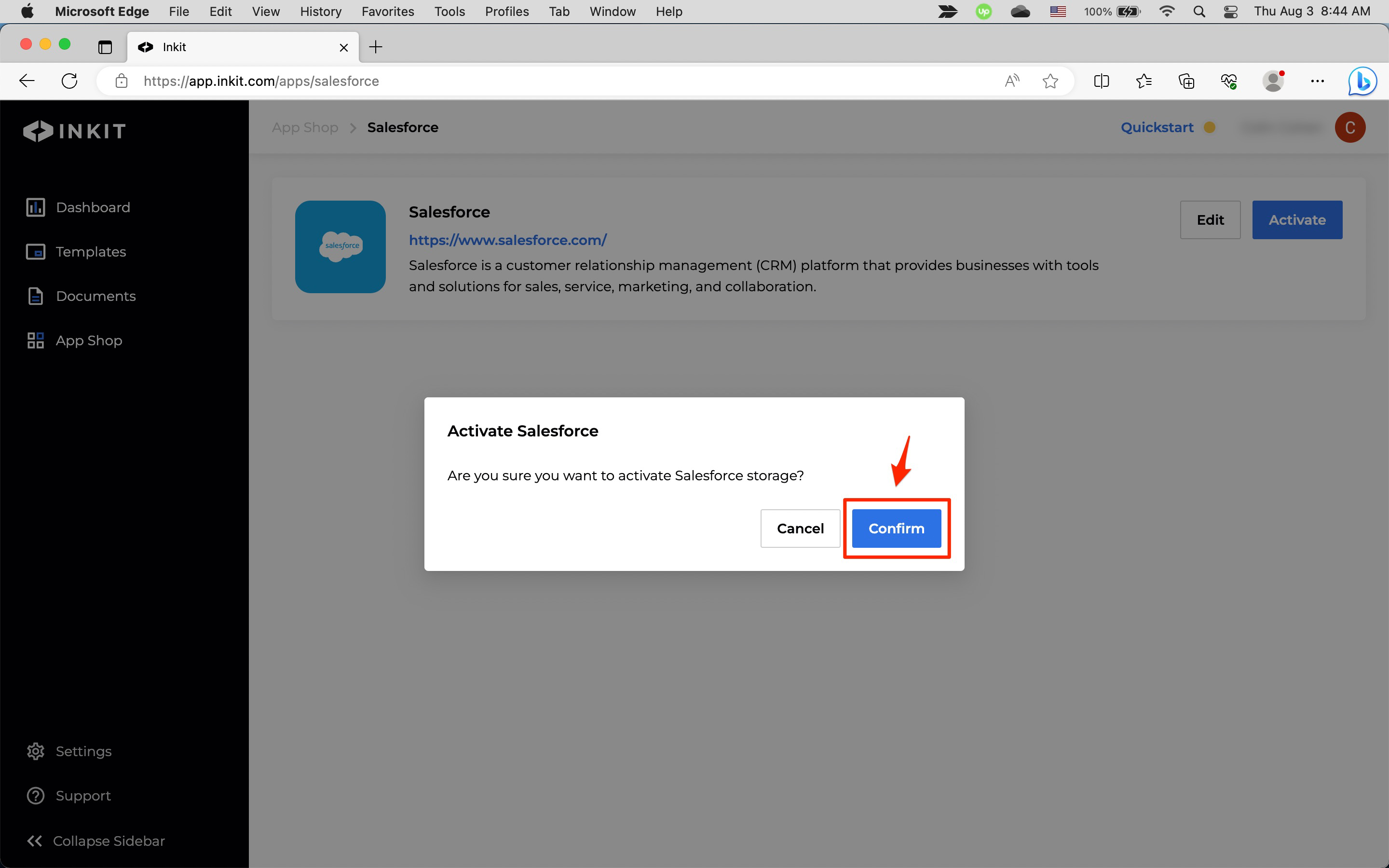Open the user avatar menu
This screenshot has height=868, width=1389.
pyautogui.click(x=1349, y=127)
